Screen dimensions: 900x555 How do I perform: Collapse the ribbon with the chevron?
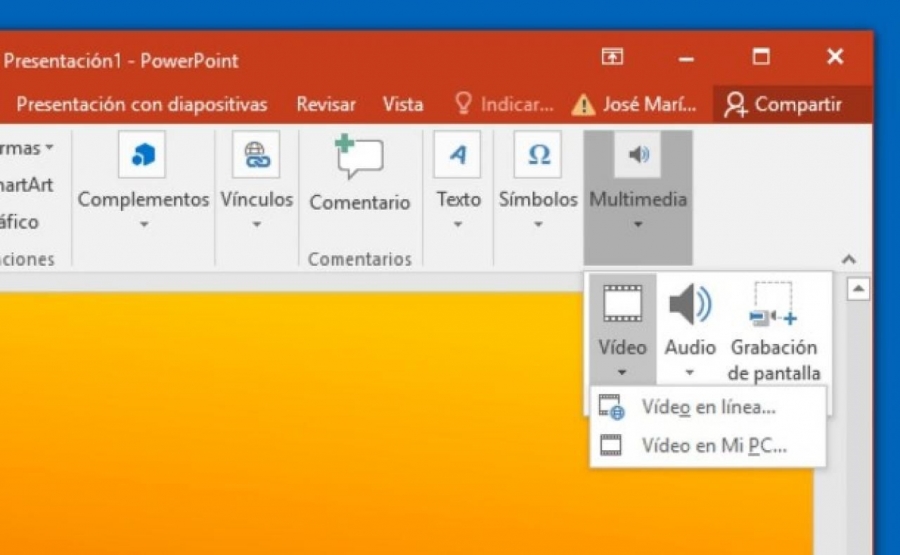coord(848,259)
